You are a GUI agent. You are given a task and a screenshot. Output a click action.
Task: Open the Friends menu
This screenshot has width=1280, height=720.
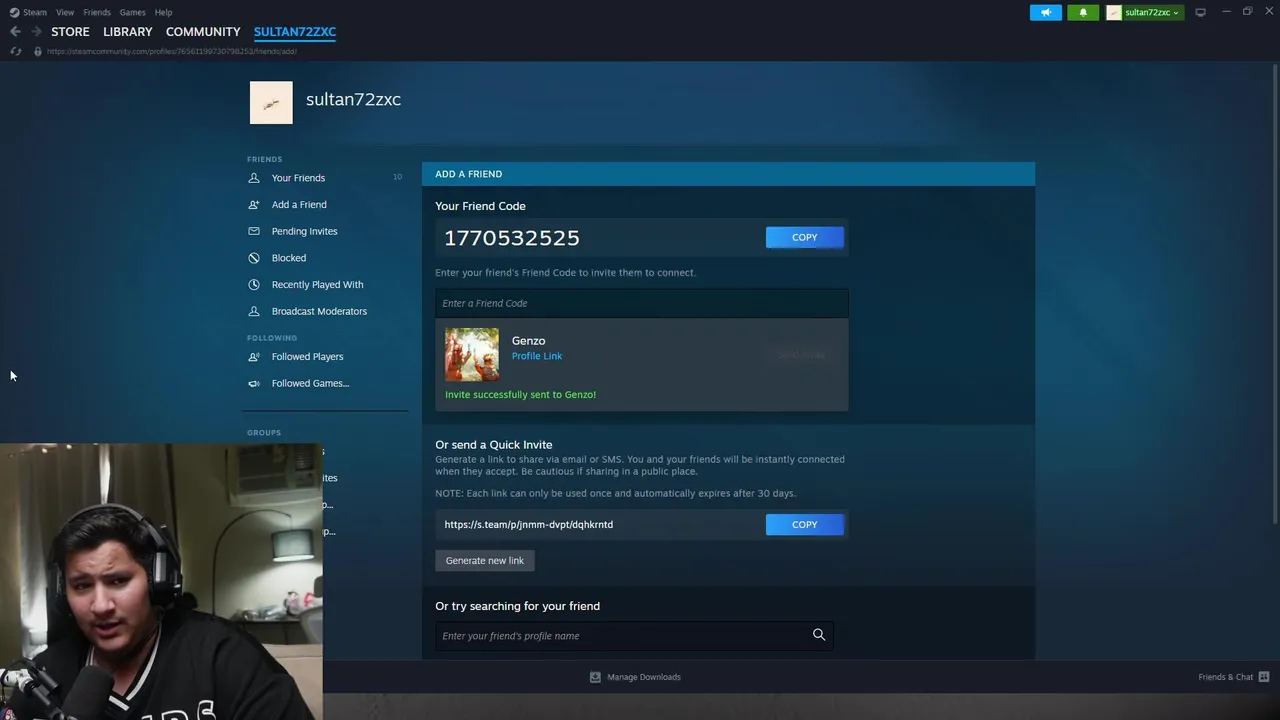pyautogui.click(x=97, y=12)
